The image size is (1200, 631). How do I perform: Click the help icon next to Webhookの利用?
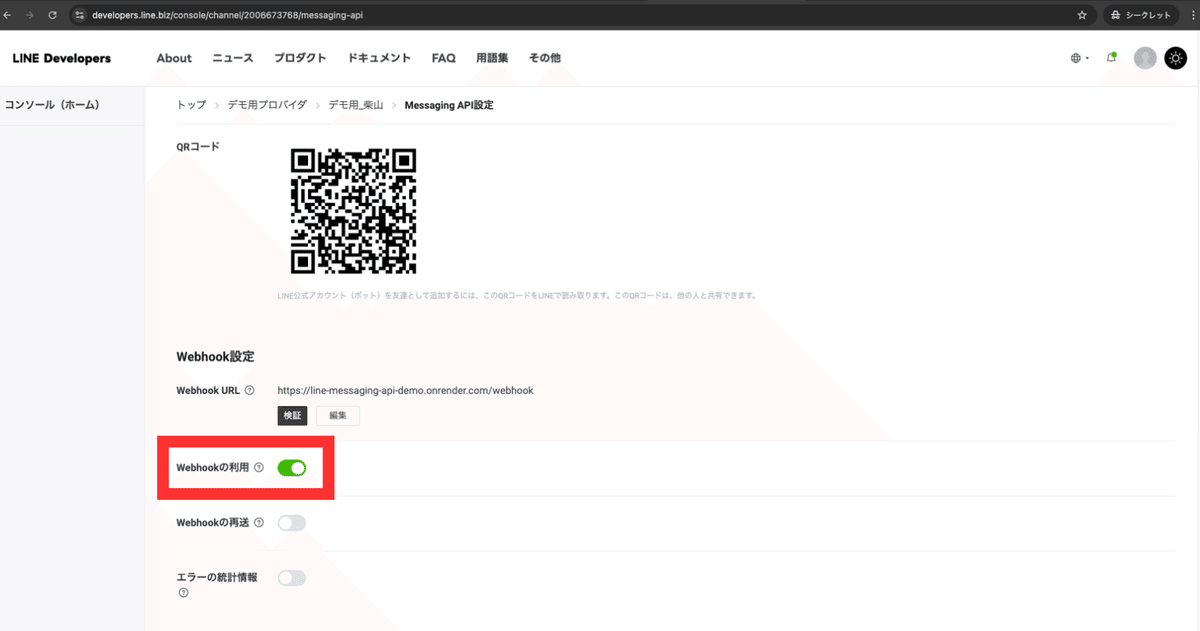259,467
